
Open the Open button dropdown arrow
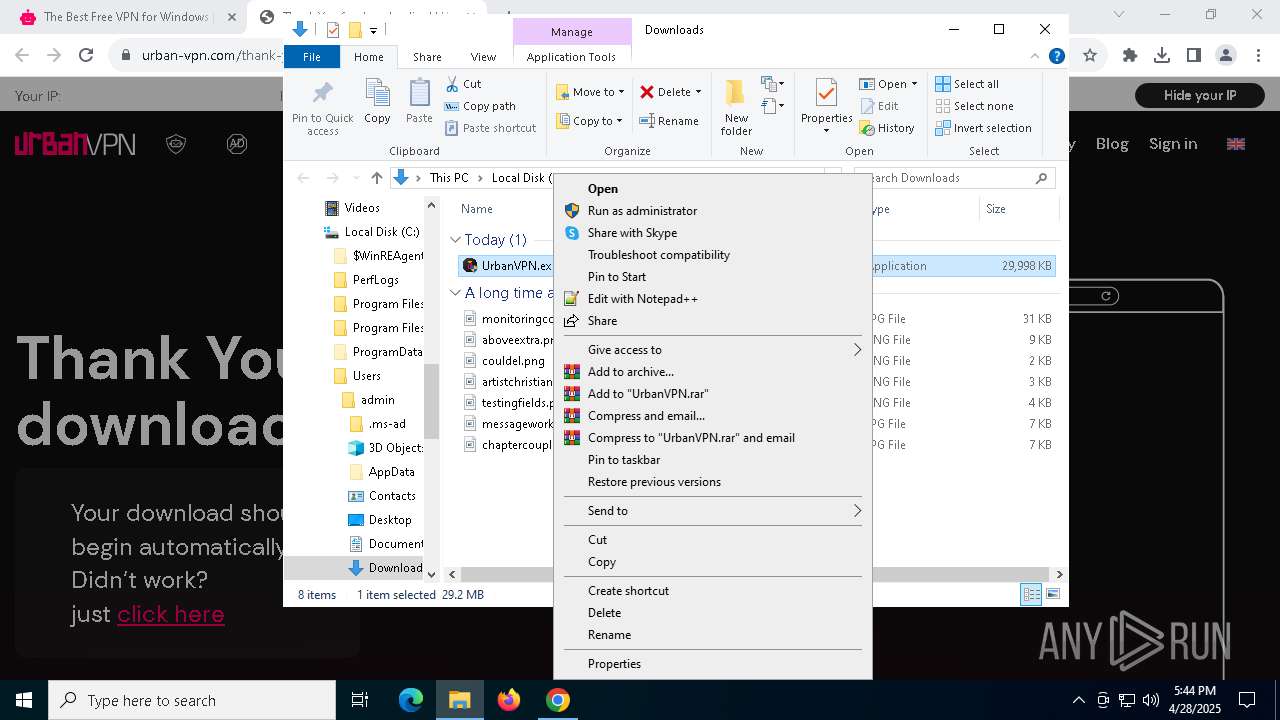coord(914,84)
